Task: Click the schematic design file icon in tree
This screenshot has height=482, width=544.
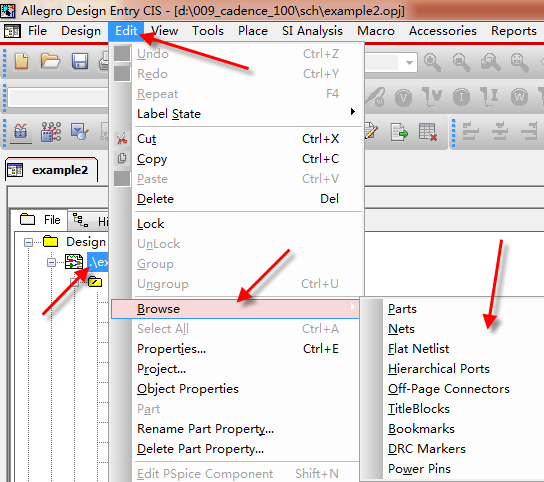Action: pyautogui.click(x=74, y=262)
